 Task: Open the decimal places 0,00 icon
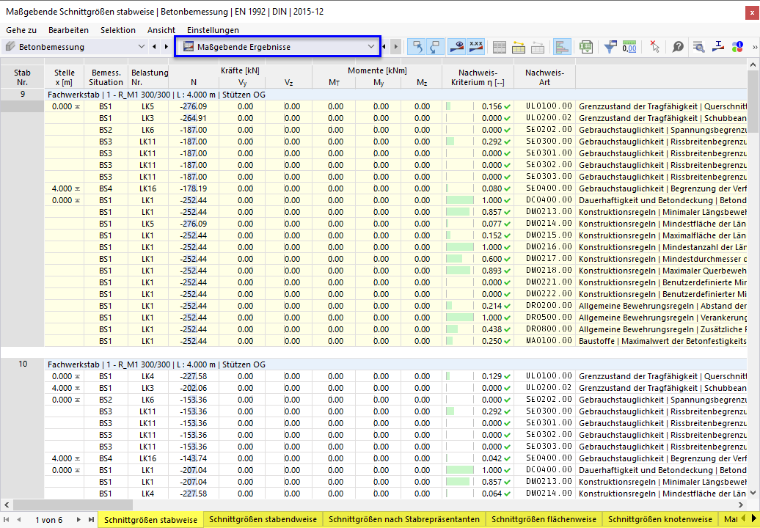(629, 47)
